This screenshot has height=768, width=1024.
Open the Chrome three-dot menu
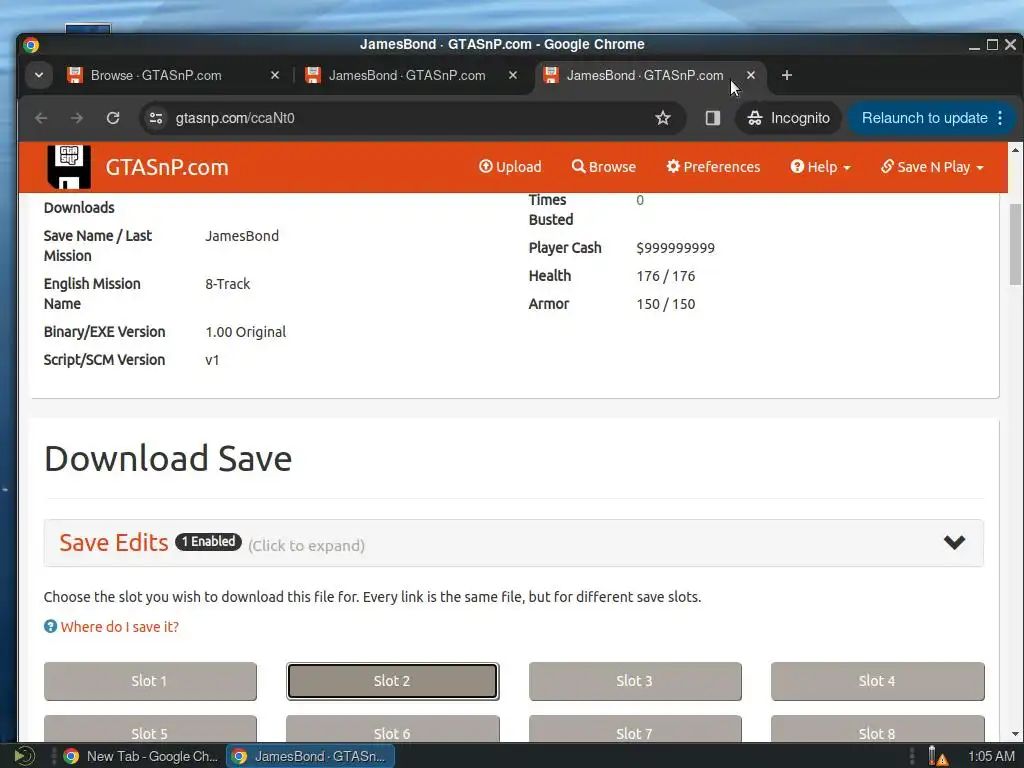(1000, 118)
